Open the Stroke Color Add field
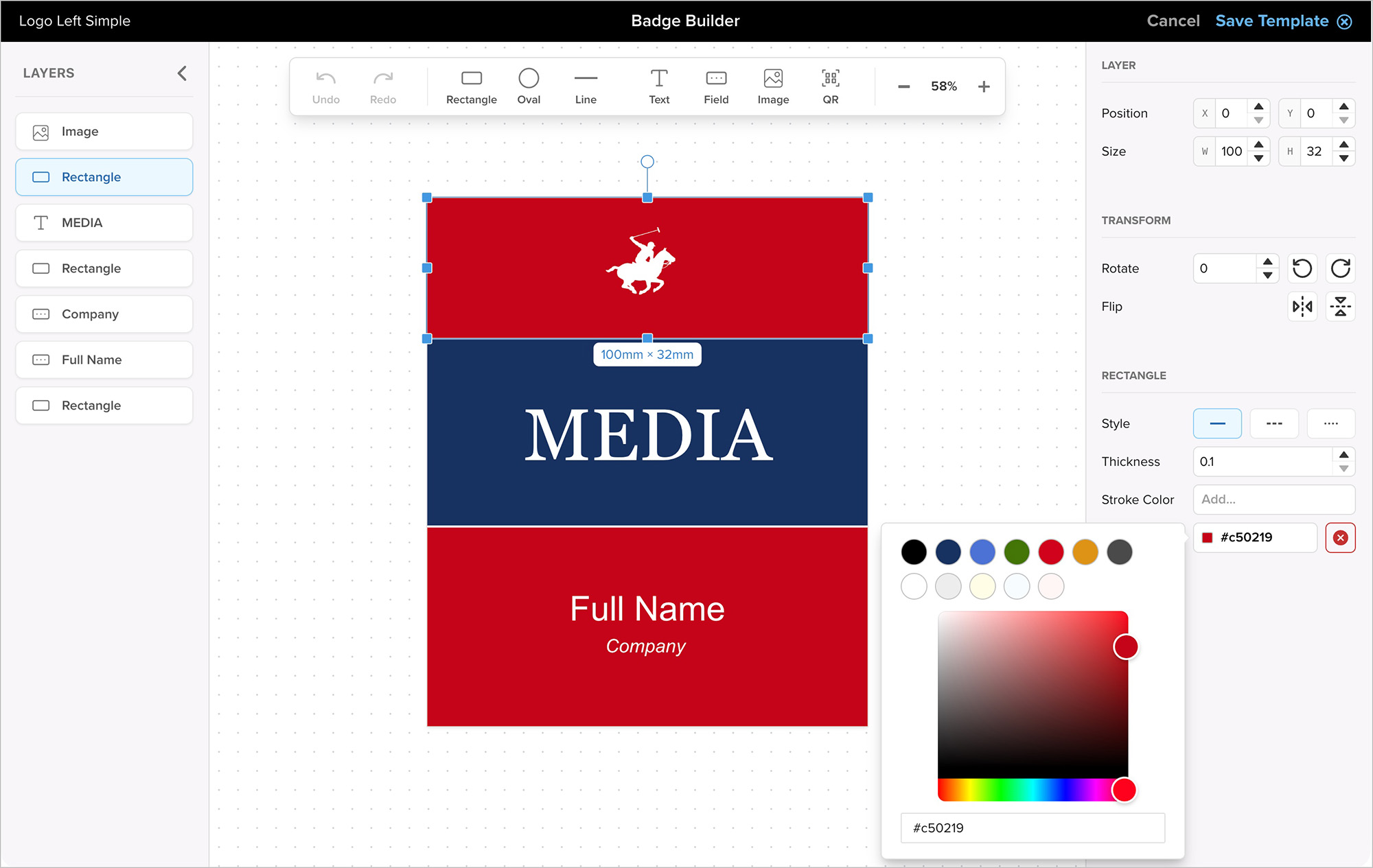 tap(1273, 500)
